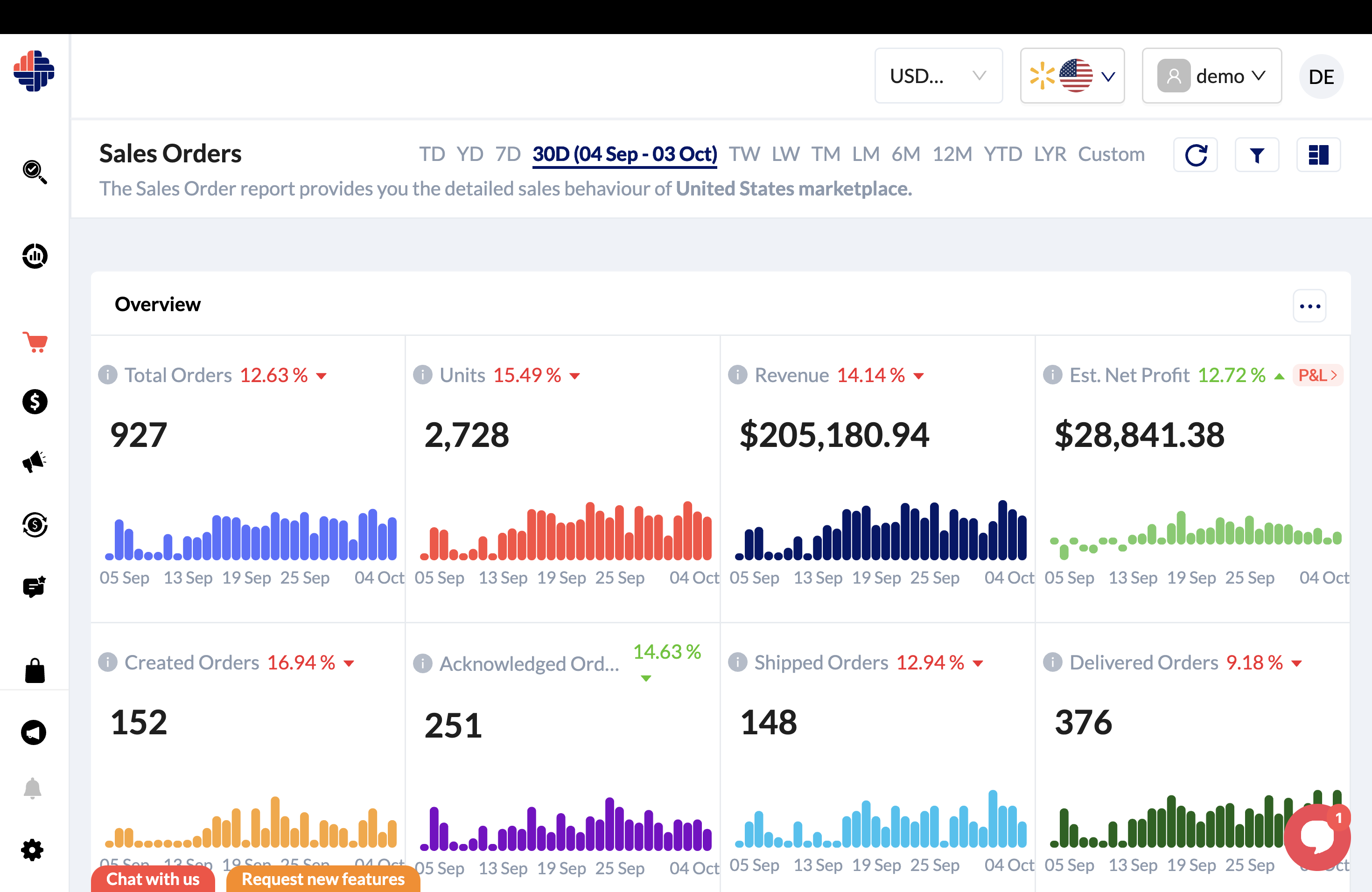The image size is (1372, 892).
Task: Select the LYR date range tab
Action: (x=1050, y=154)
